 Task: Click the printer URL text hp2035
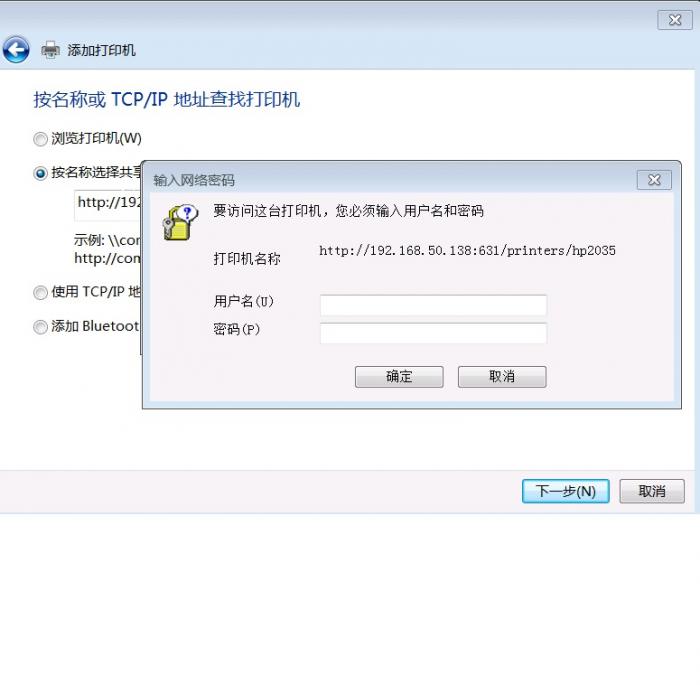pyautogui.click(x=467, y=251)
